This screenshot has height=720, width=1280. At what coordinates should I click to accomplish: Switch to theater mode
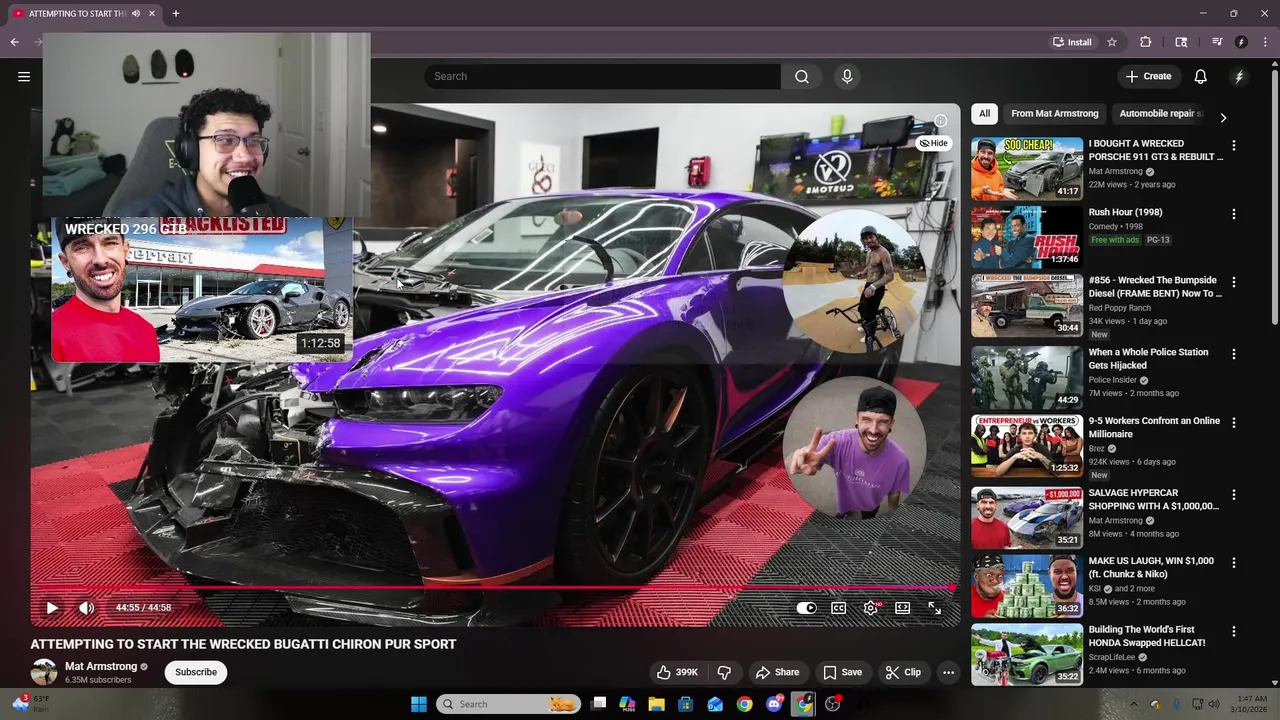903,607
